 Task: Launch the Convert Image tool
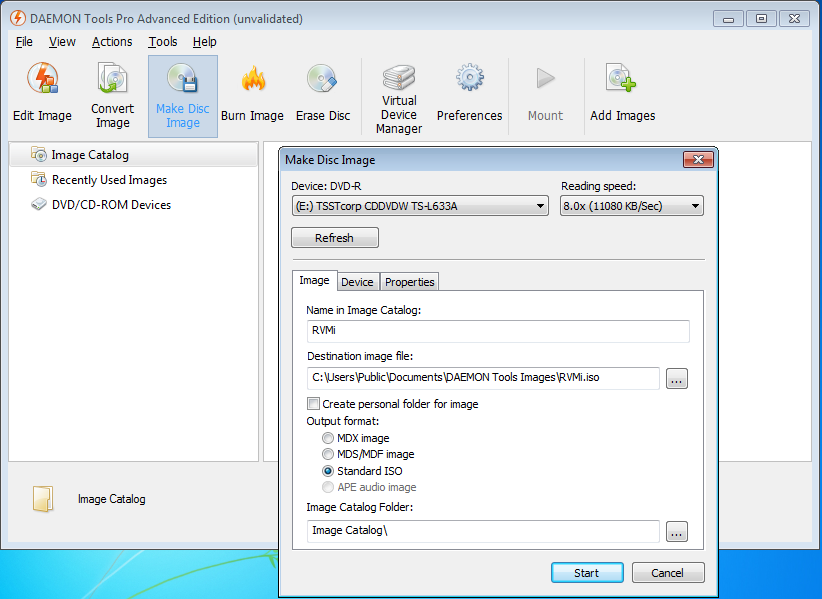point(112,96)
